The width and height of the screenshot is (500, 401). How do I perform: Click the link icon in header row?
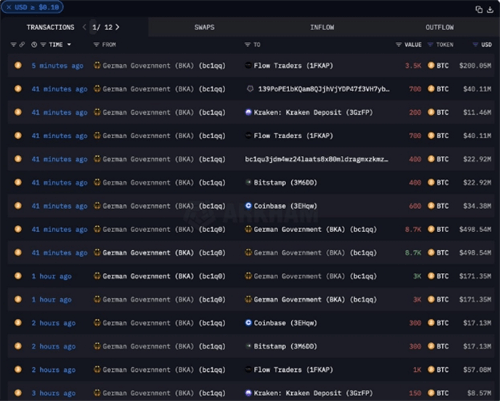22,45
